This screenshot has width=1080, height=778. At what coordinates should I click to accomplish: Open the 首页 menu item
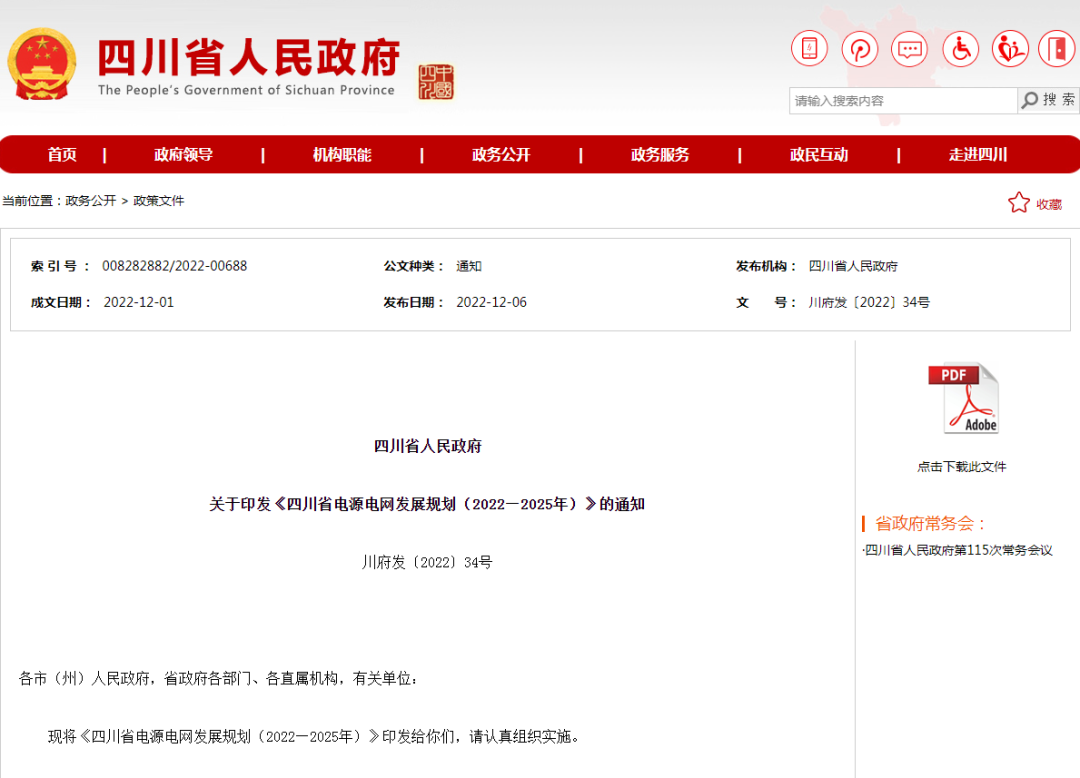(62, 155)
